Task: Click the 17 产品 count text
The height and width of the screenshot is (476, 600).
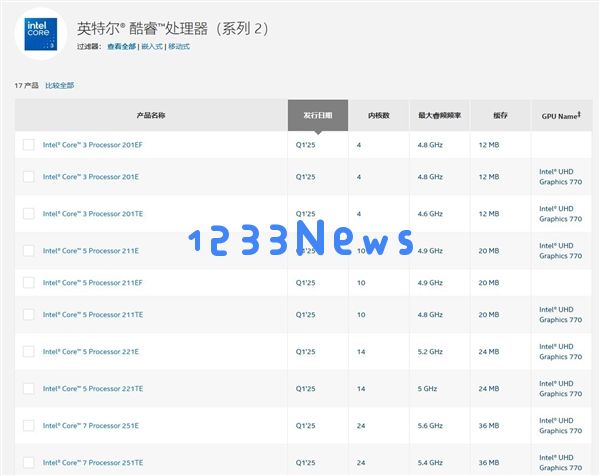Action: (26, 85)
